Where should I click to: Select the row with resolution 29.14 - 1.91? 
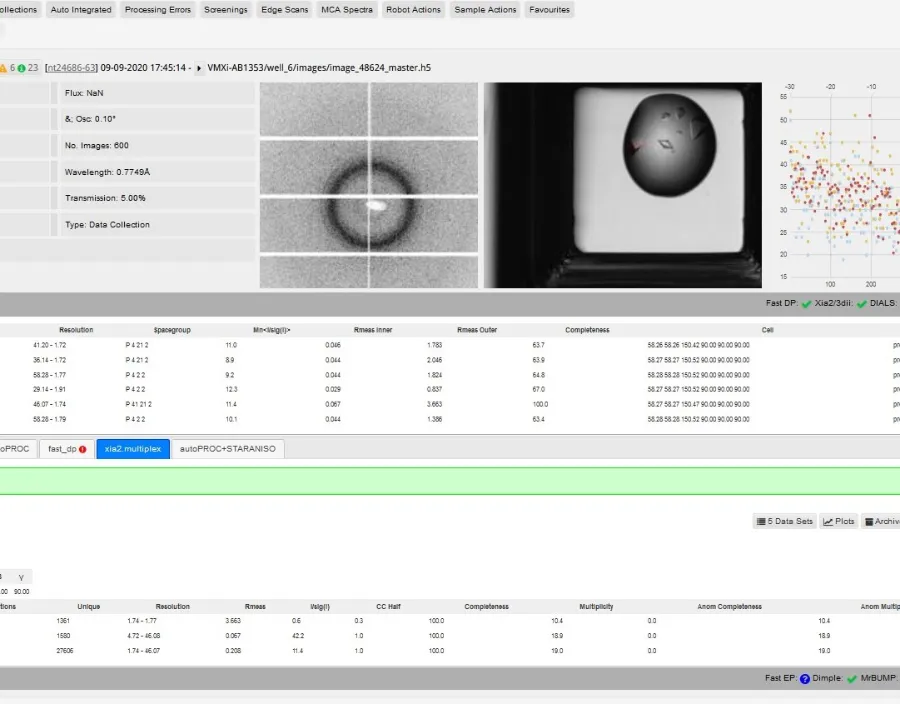pyautogui.click(x=450, y=390)
